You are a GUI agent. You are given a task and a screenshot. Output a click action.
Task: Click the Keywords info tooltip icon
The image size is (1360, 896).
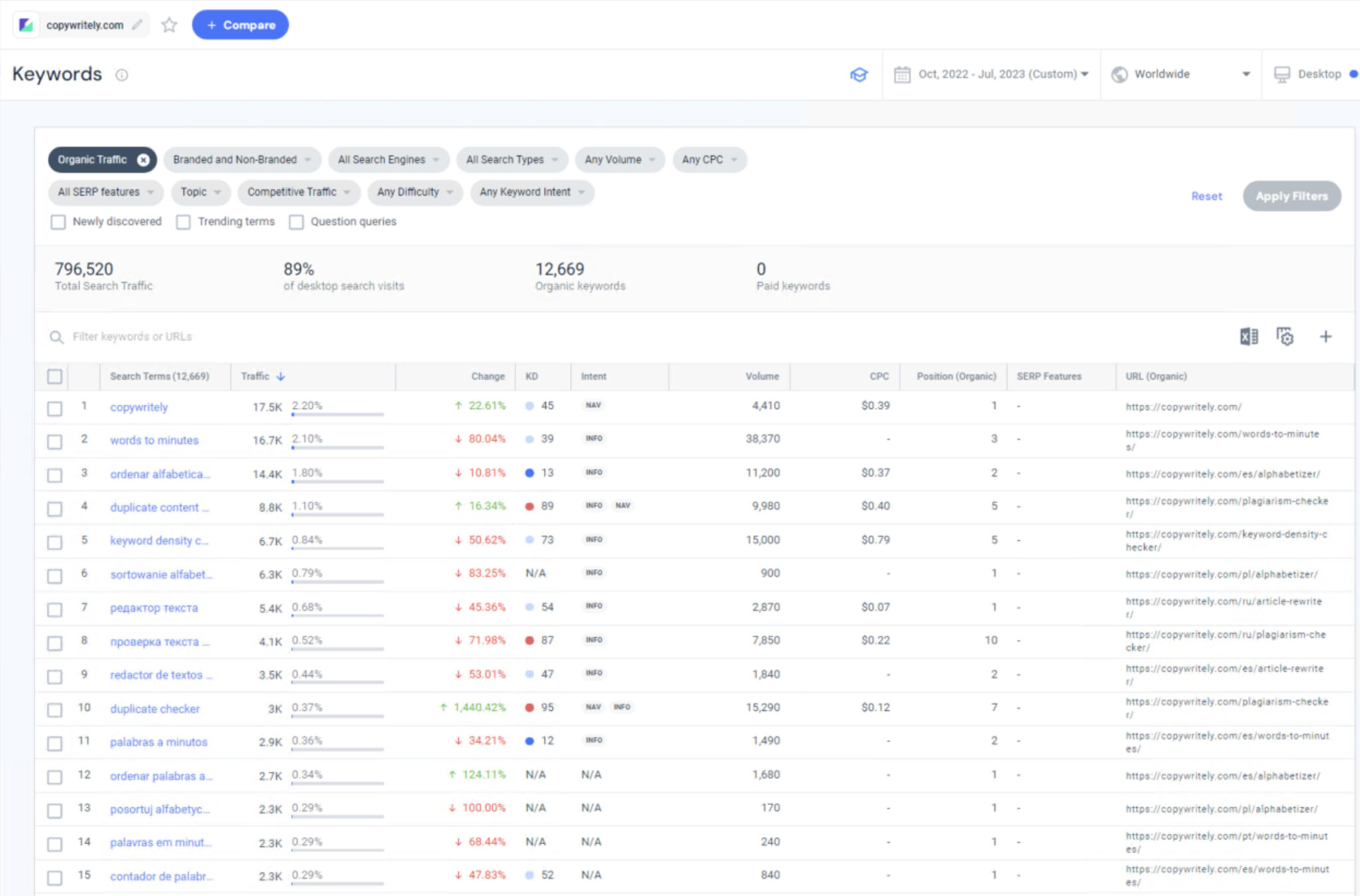pos(122,75)
